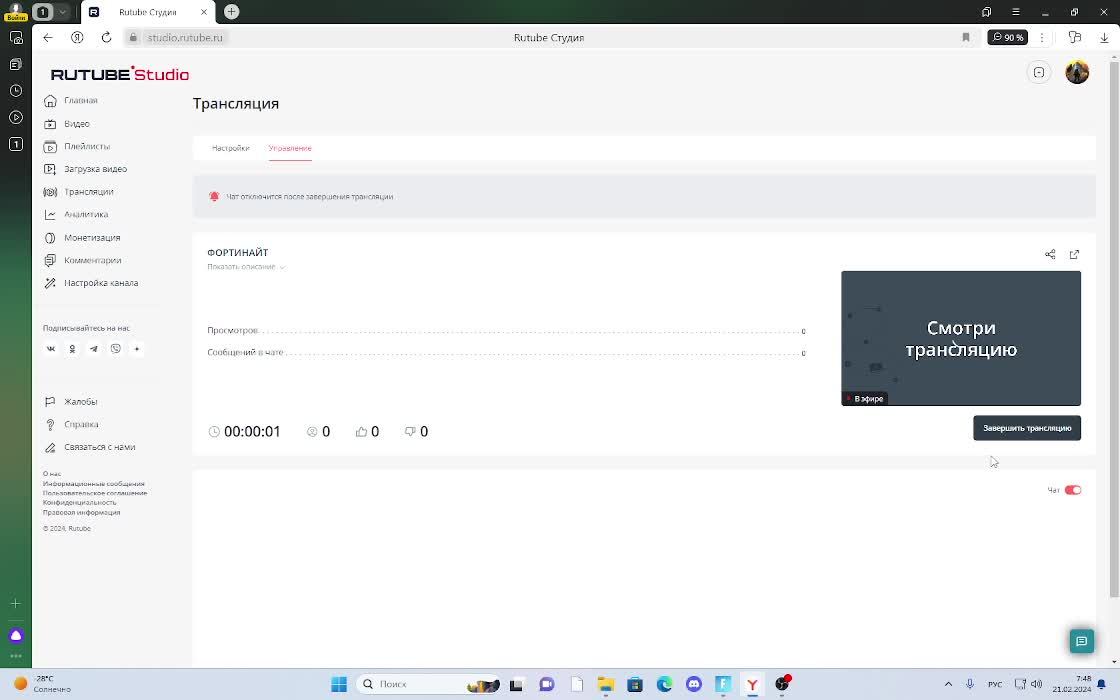The width and height of the screenshot is (1120, 700).
Task: Open the Zen (plus star) social link
Action: [137, 349]
